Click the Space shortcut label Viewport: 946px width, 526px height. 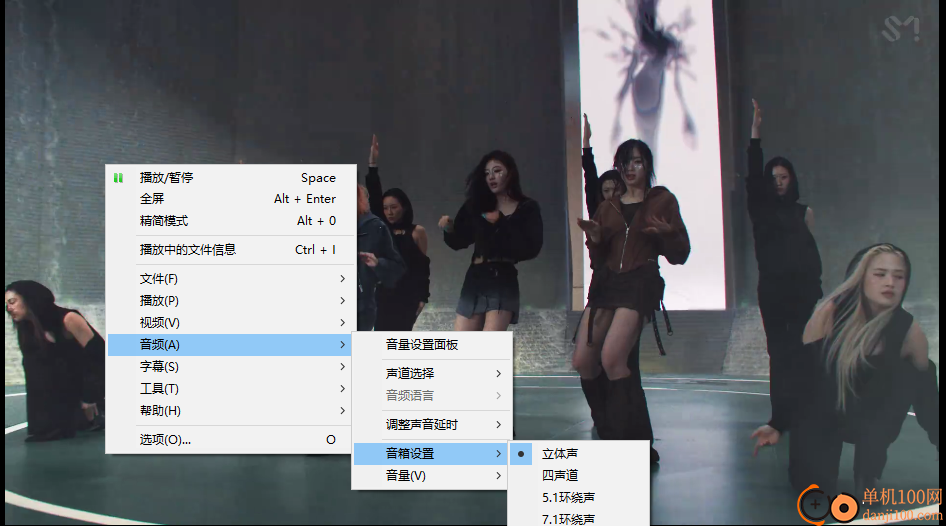click(x=318, y=178)
